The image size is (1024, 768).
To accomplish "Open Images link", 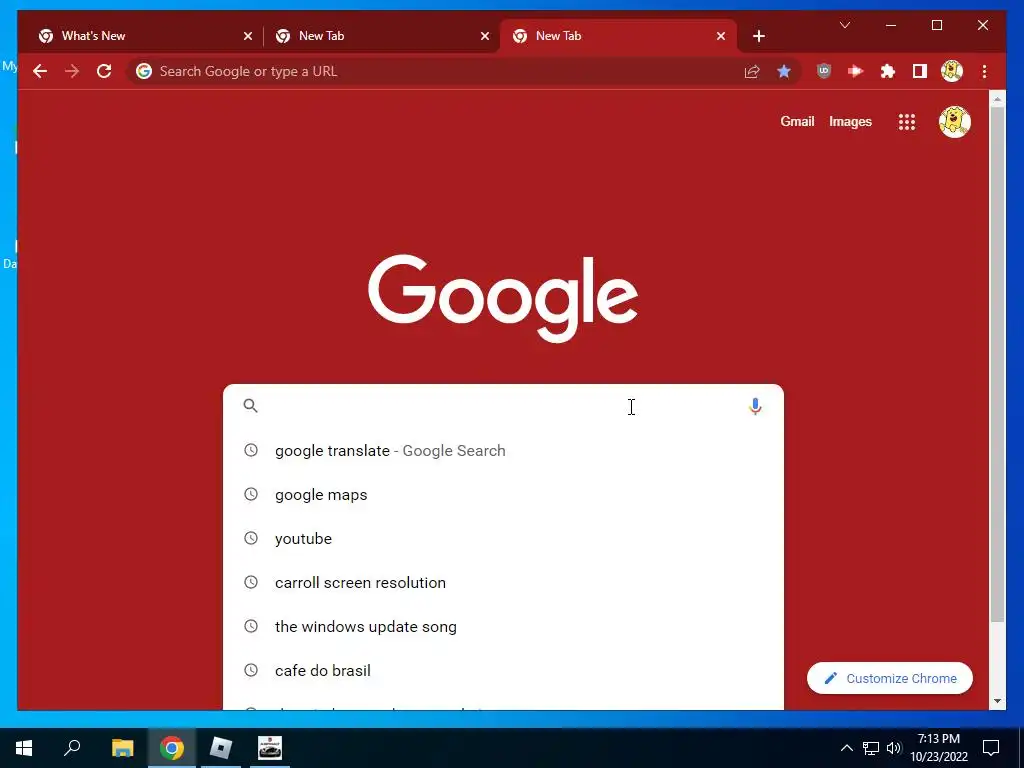I will click(x=850, y=121).
